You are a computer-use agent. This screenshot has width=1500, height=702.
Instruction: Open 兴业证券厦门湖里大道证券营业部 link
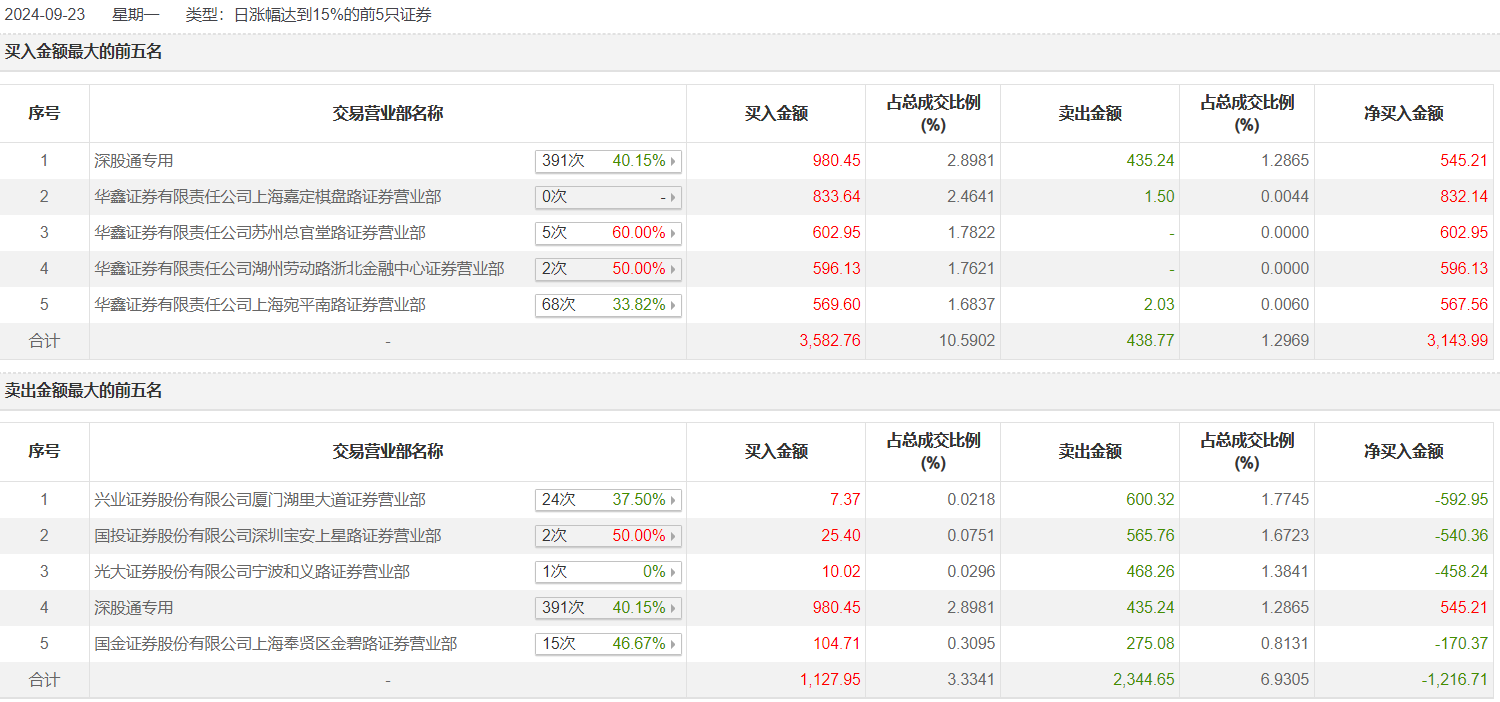259,500
